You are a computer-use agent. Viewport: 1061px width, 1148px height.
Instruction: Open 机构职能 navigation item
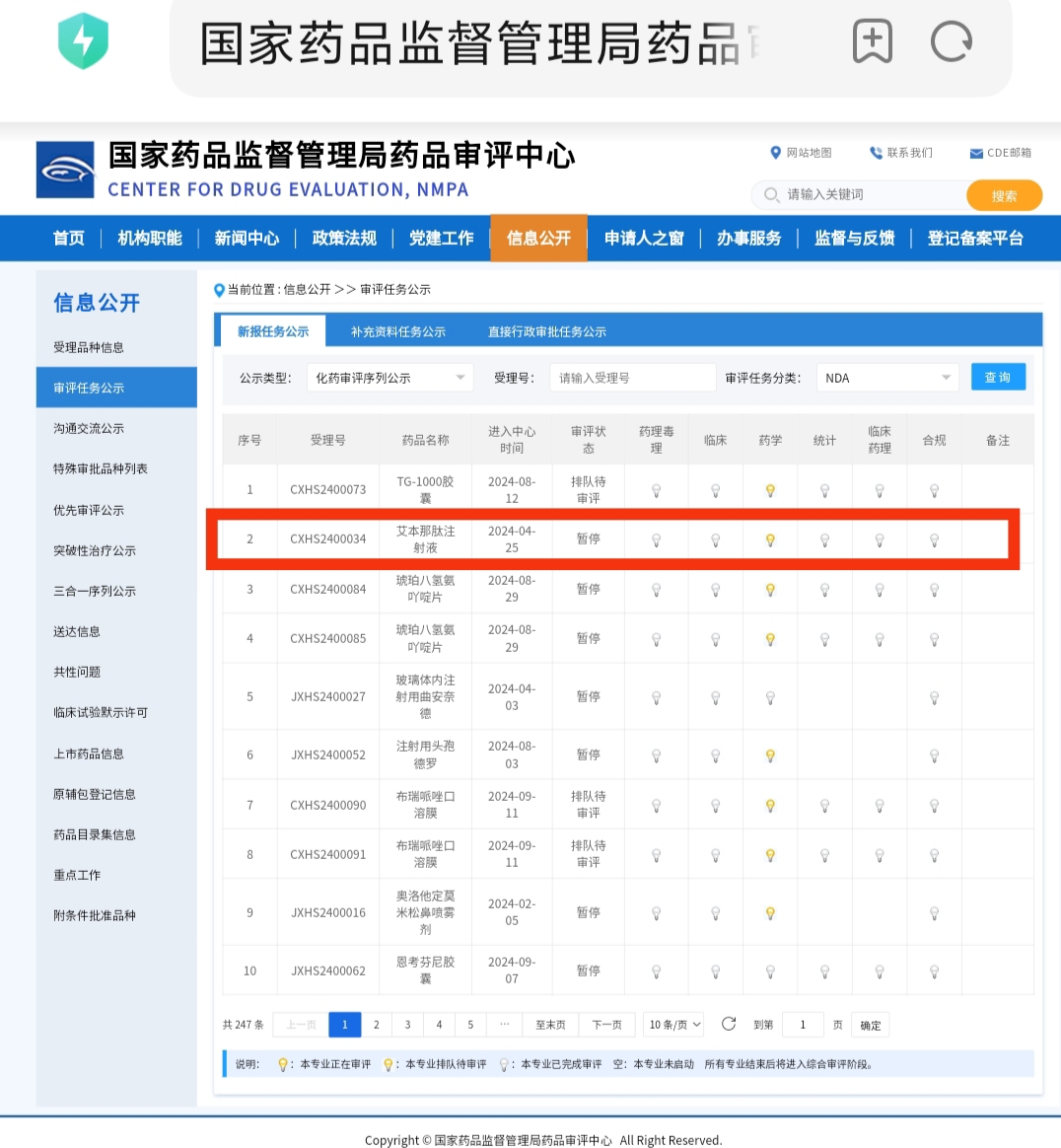150,238
